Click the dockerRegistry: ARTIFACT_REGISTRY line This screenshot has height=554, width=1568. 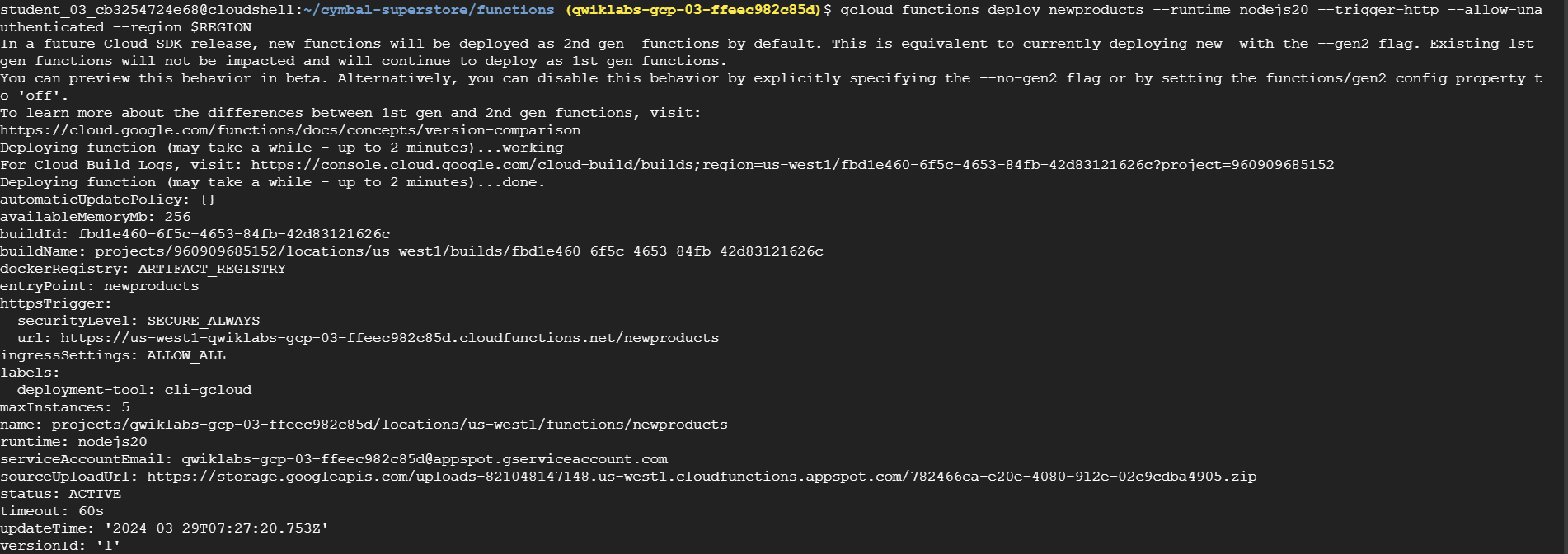143,269
